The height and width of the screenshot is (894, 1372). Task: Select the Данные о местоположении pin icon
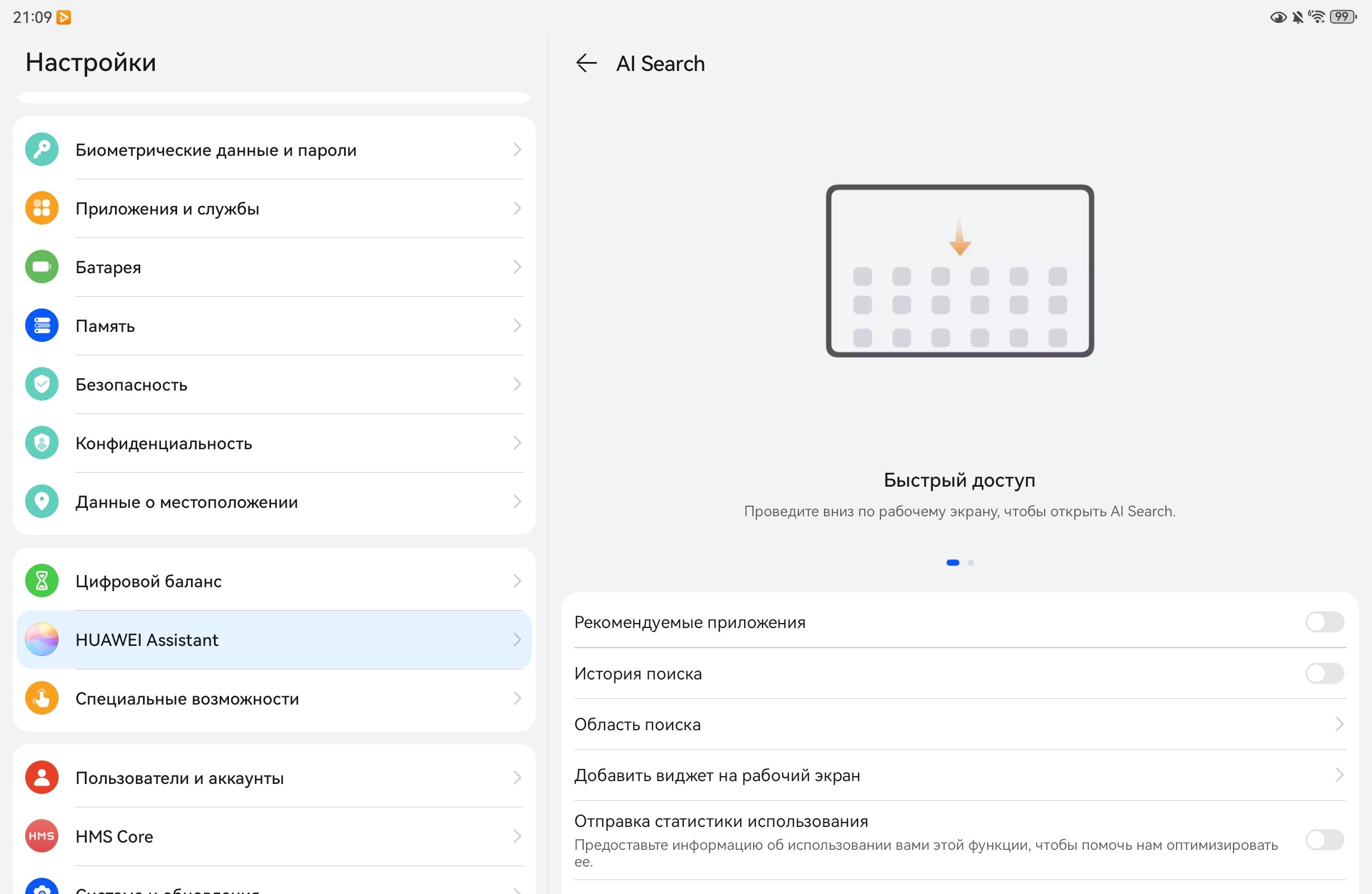point(41,502)
